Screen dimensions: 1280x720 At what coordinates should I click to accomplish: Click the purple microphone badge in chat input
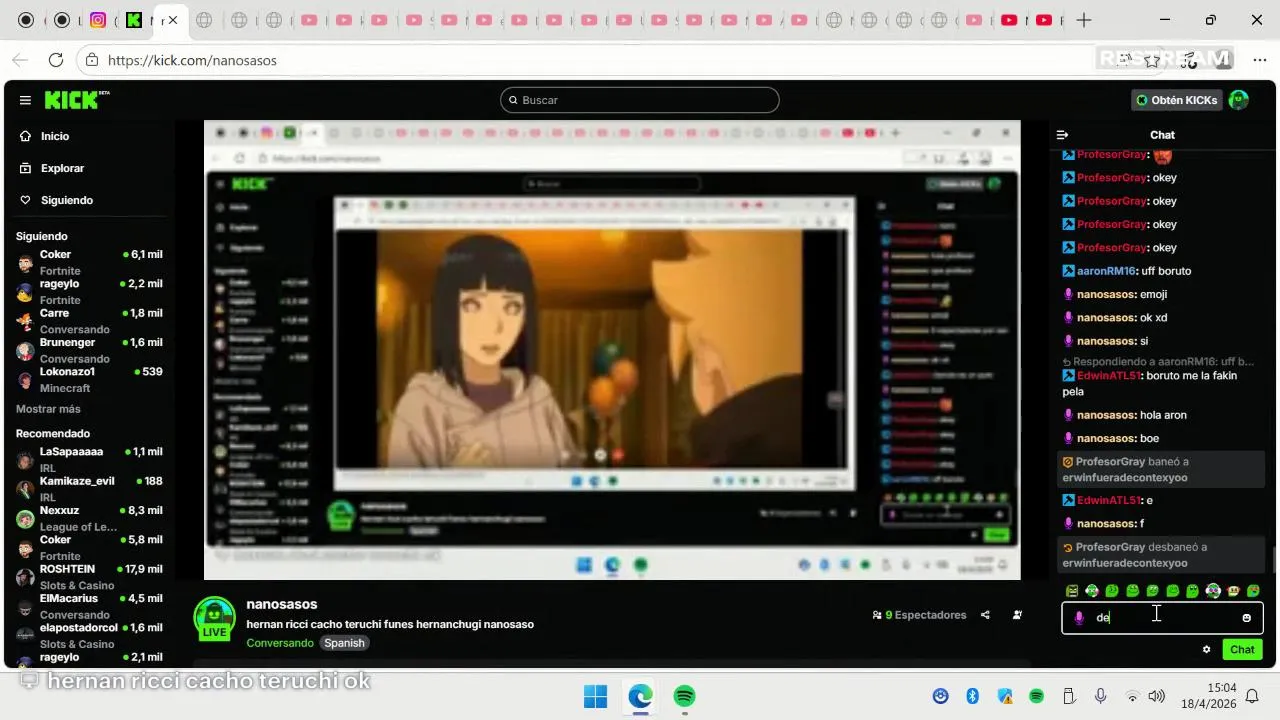1079,618
